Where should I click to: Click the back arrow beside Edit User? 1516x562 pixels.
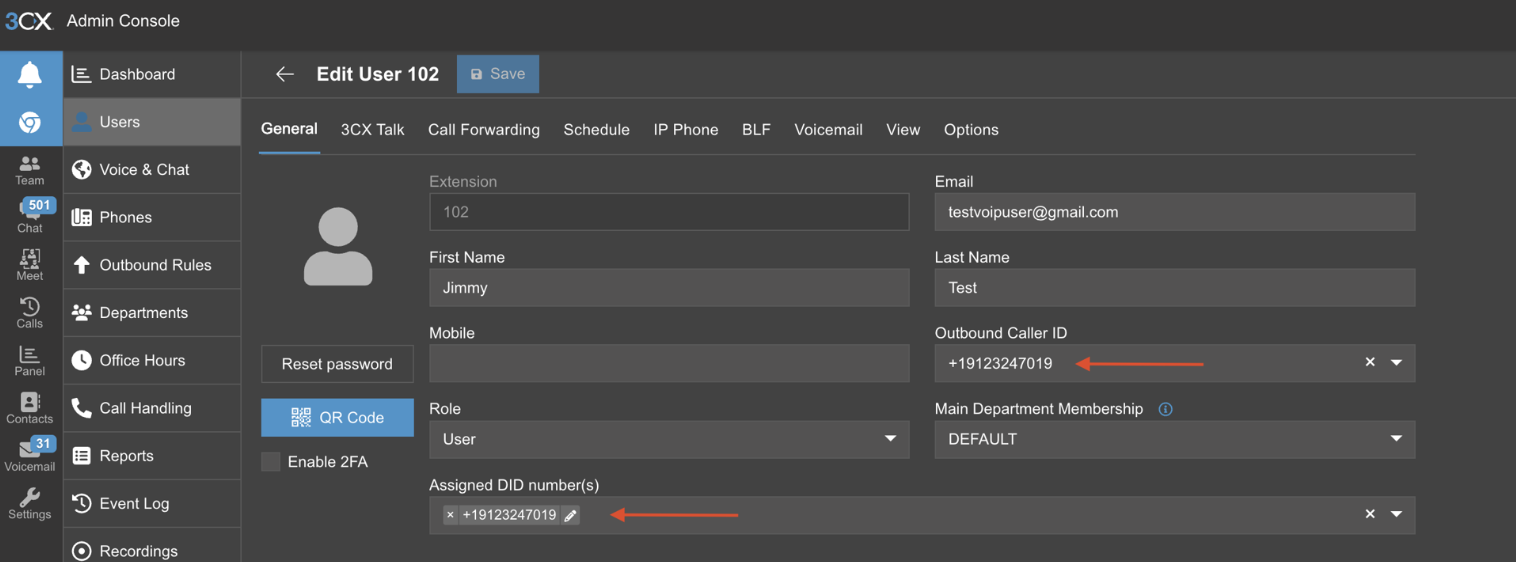tap(285, 74)
